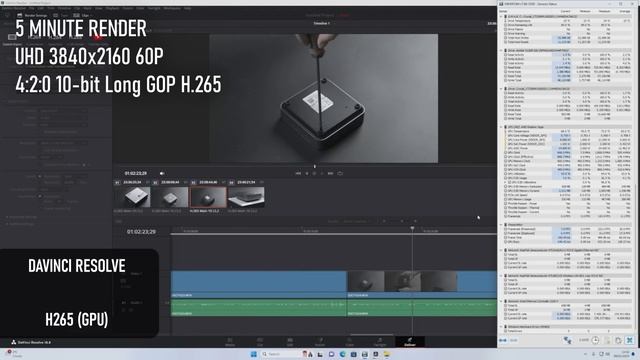This screenshot has height=360, width=640.
Task: Open the Timeline 1 dropdown above viewer
Action: click(322, 23)
